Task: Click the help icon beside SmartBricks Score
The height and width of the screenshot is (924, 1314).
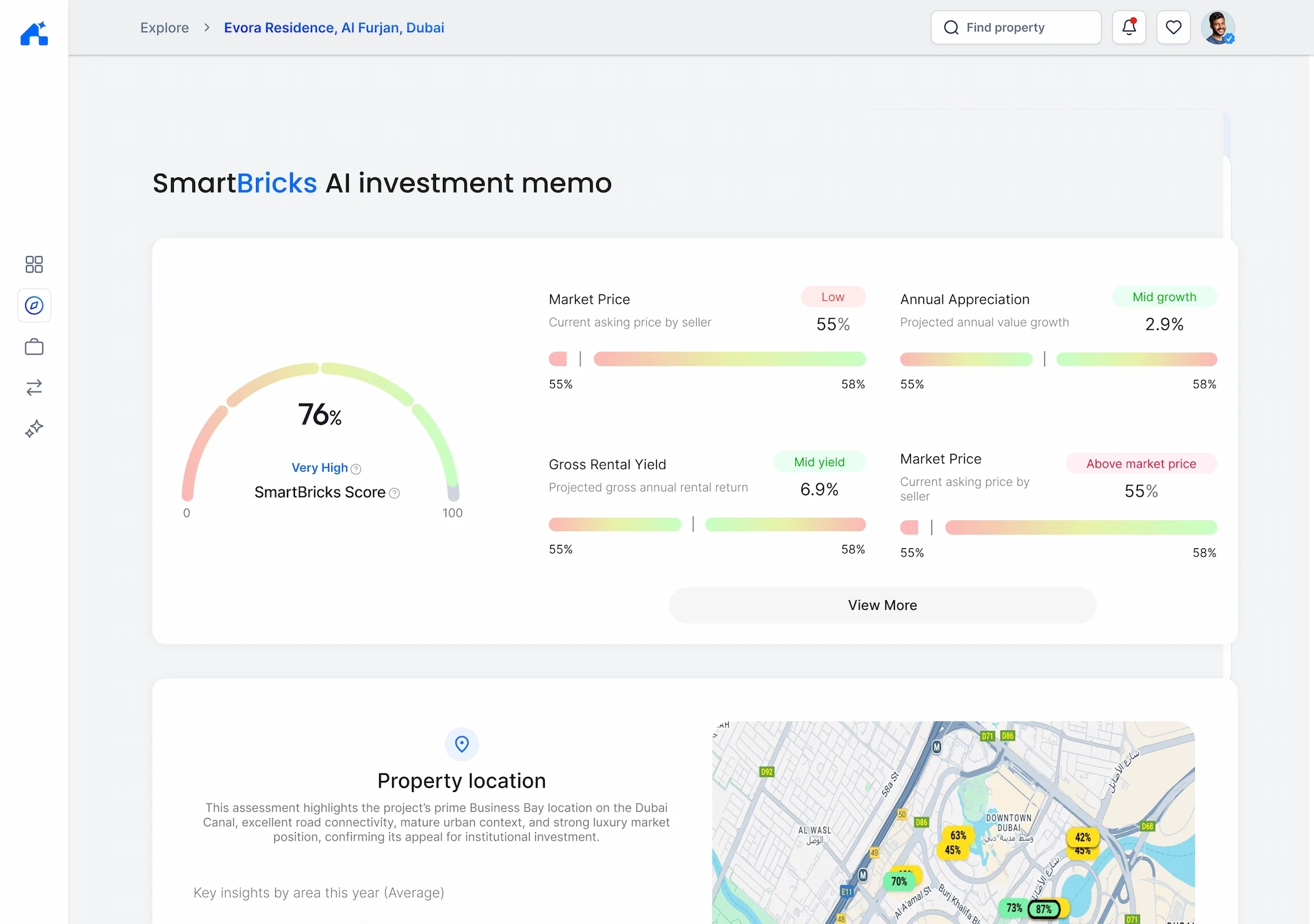Action: (x=394, y=493)
